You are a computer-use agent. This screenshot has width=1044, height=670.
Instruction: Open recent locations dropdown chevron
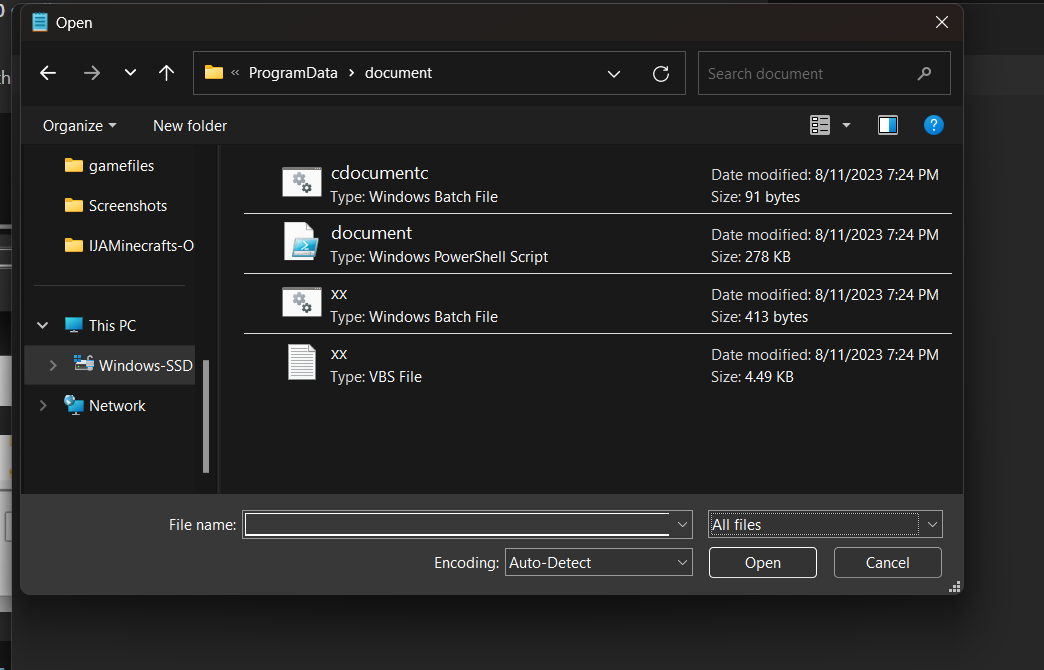(130, 73)
